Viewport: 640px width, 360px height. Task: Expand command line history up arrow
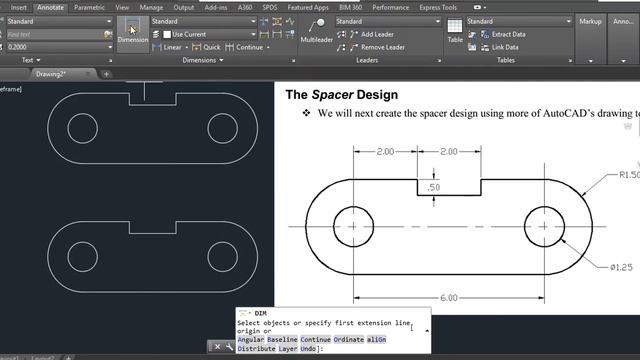point(427,331)
